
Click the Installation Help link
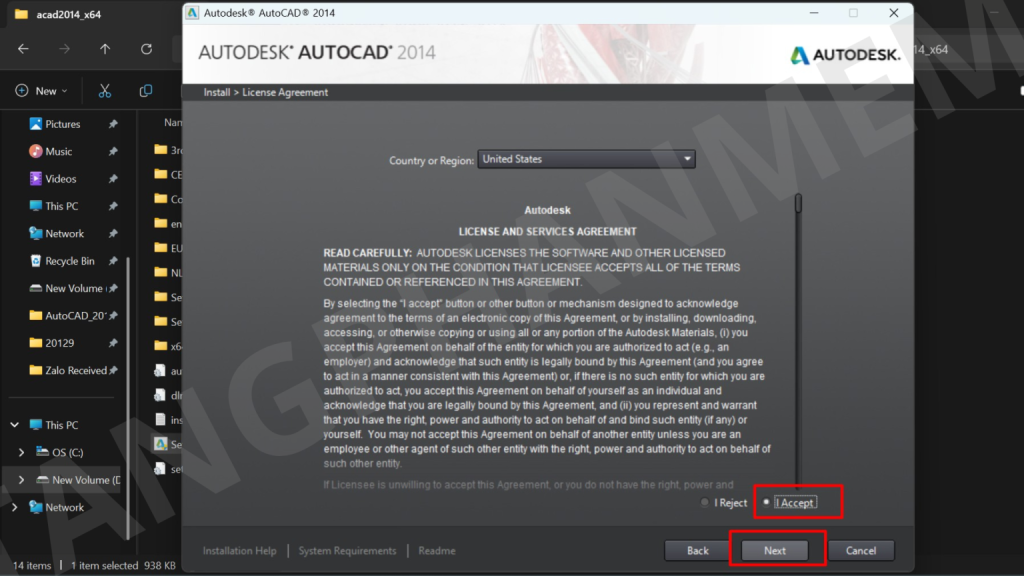(x=239, y=551)
